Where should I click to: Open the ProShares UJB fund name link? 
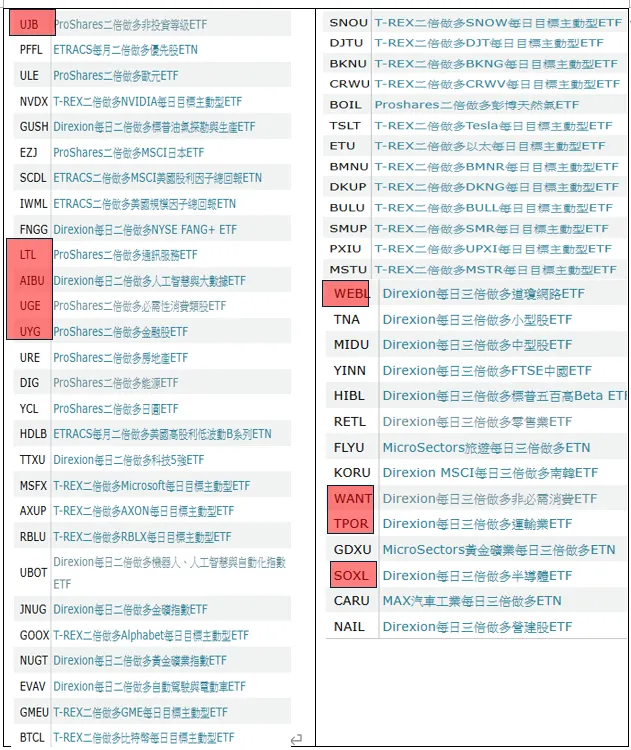pyautogui.click(x=131, y=24)
